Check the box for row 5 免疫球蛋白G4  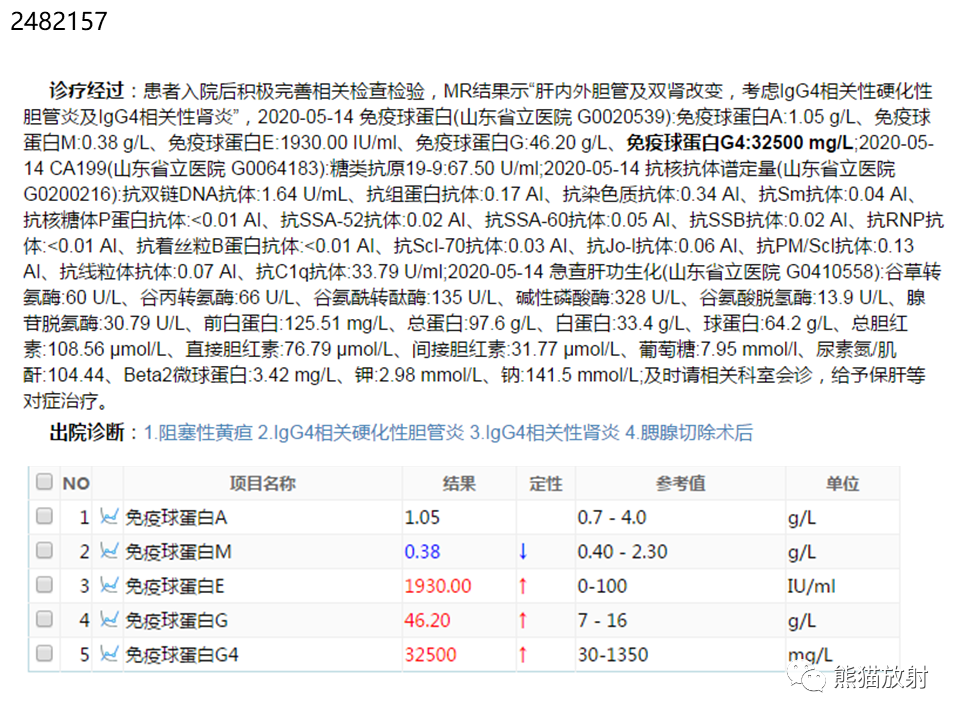coord(44,653)
